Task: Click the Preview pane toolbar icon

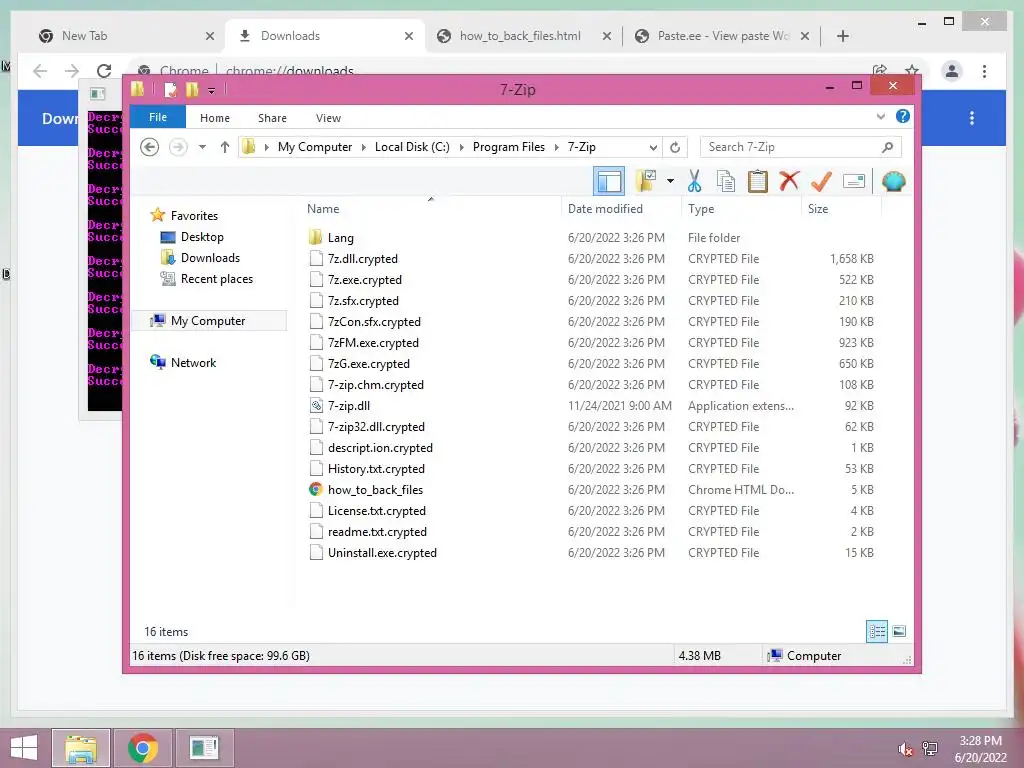Action: click(x=609, y=182)
